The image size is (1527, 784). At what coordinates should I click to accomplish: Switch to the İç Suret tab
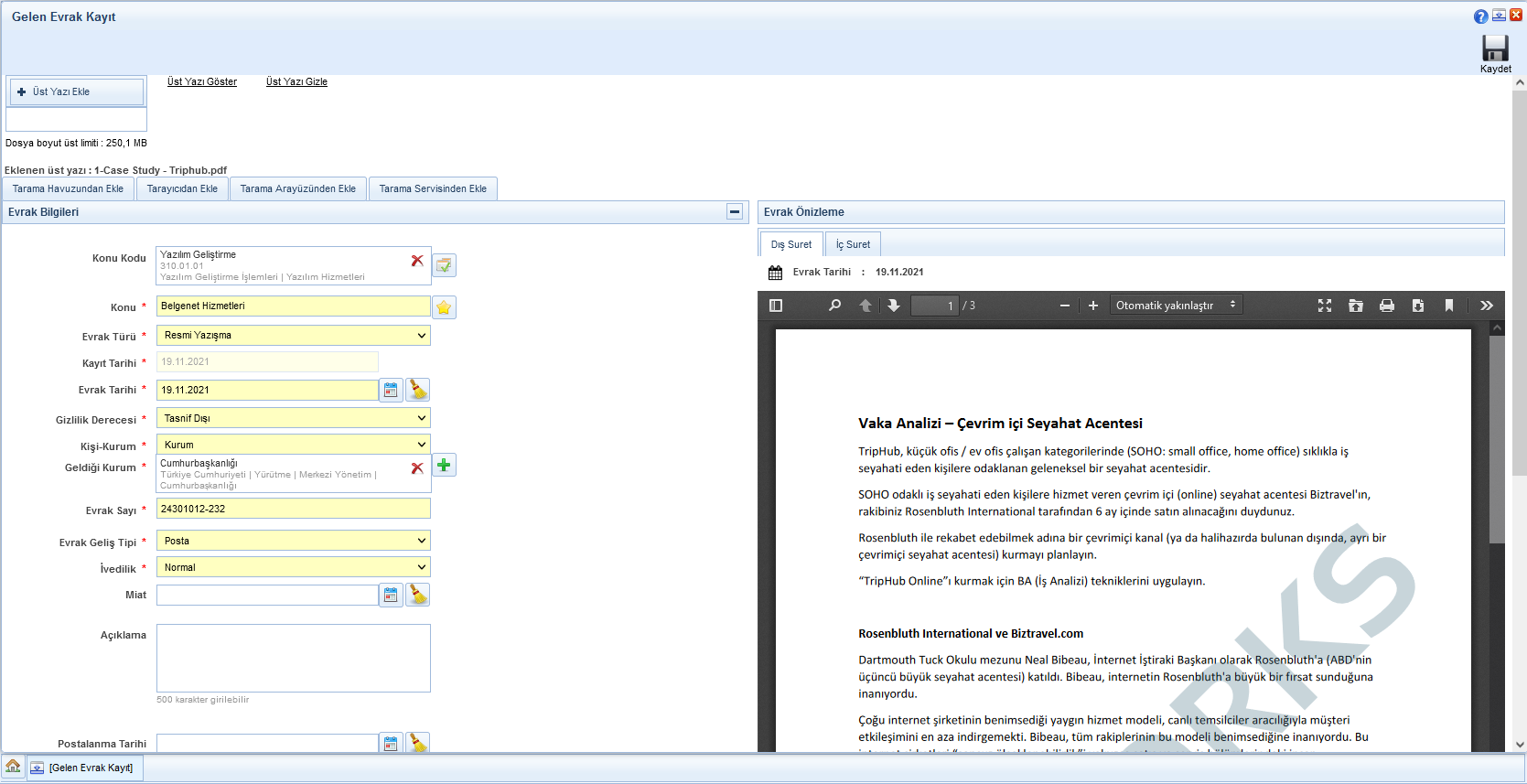[853, 244]
